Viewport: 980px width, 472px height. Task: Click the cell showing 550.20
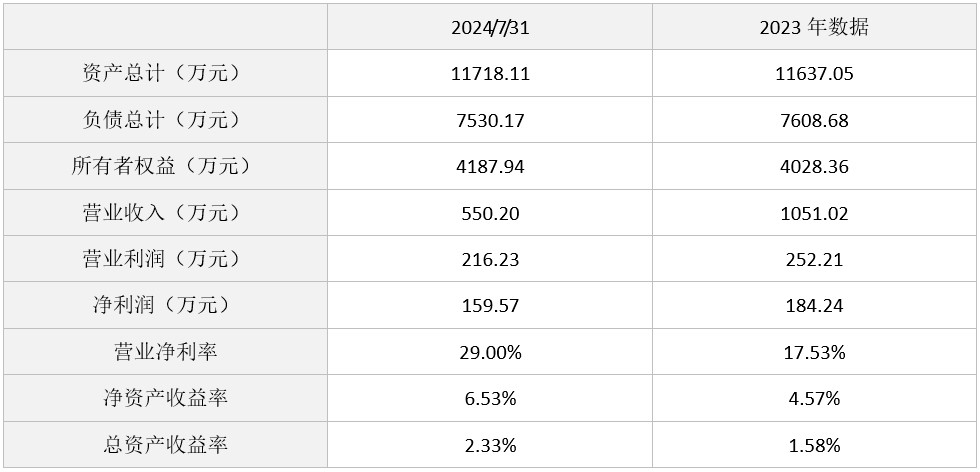coord(490,213)
